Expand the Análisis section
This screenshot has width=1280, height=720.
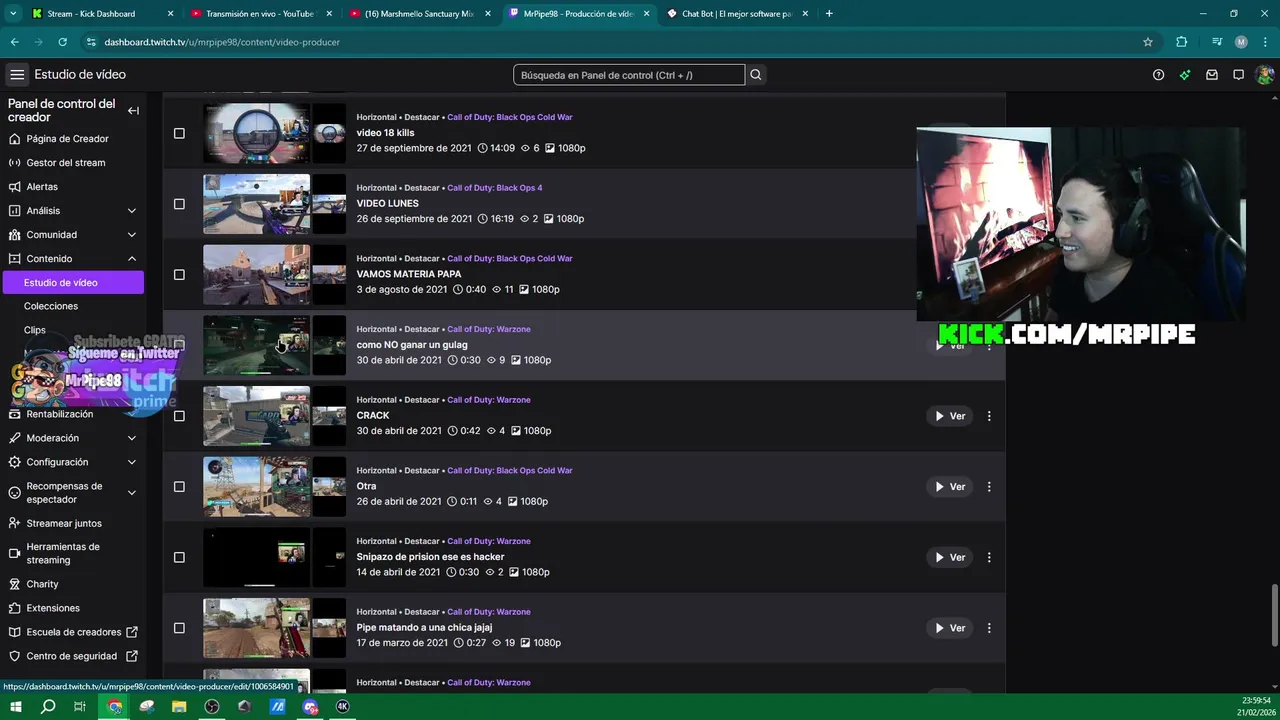coord(131,211)
